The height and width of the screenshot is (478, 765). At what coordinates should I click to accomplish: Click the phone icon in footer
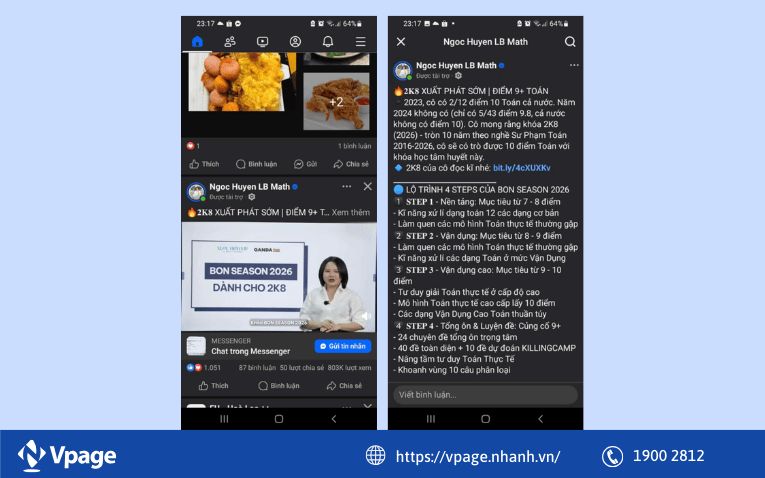pyautogui.click(x=612, y=457)
